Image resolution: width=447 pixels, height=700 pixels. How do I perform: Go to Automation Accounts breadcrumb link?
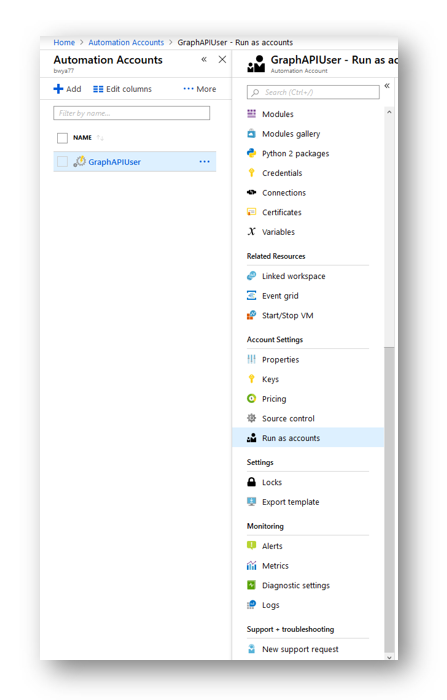tap(126, 42)
